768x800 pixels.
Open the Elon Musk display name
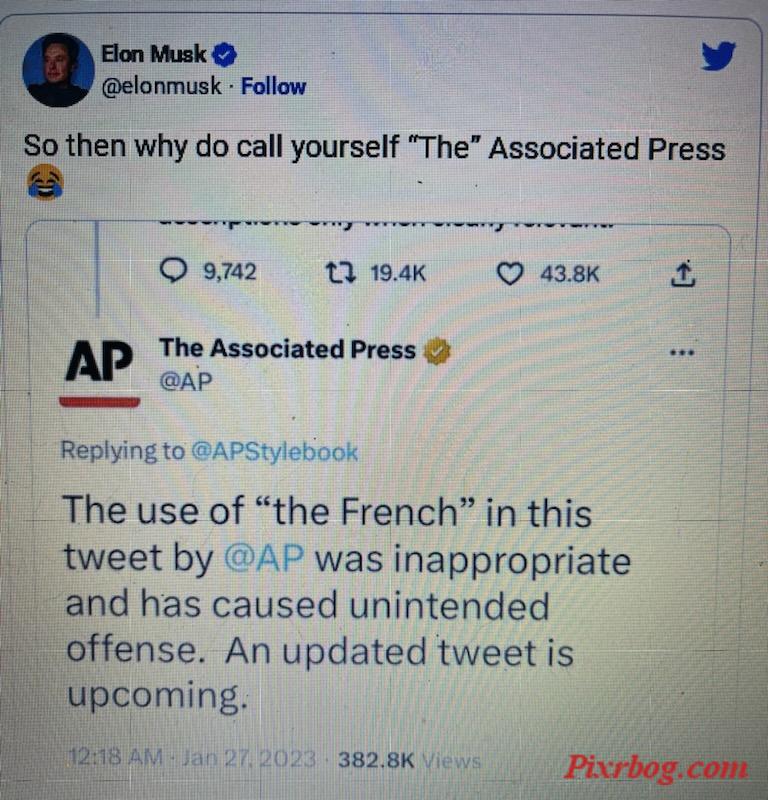tap(154, 54)
